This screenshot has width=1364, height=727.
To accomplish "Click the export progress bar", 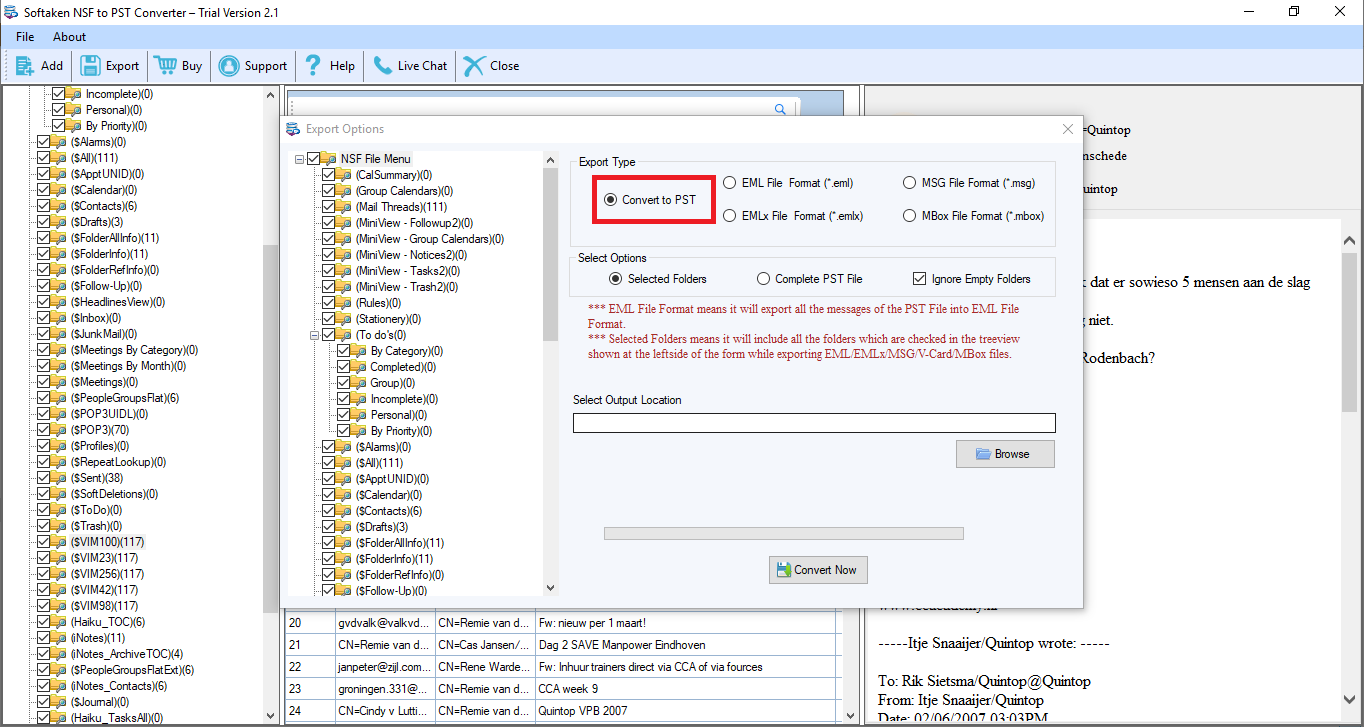I will 784,532.
